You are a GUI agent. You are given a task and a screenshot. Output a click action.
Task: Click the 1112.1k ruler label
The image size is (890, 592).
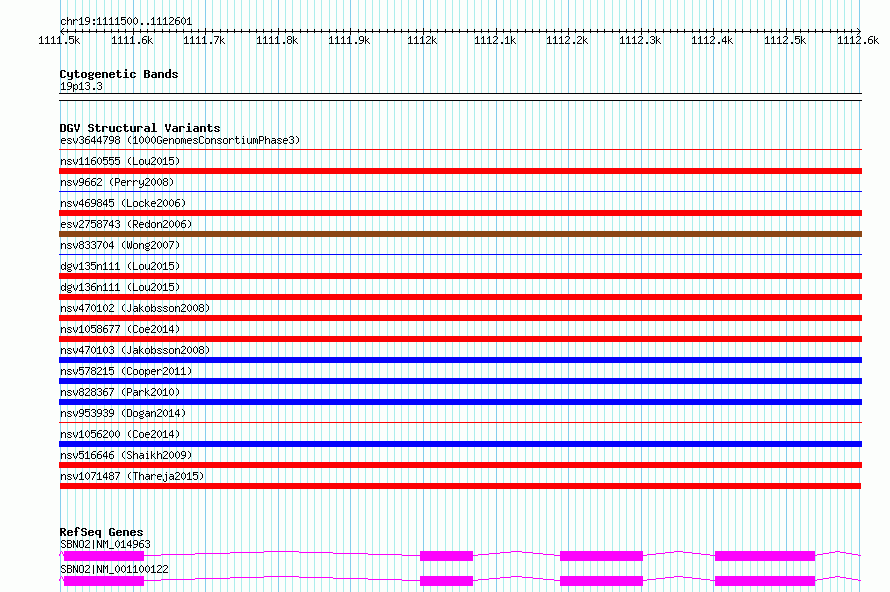496,40
